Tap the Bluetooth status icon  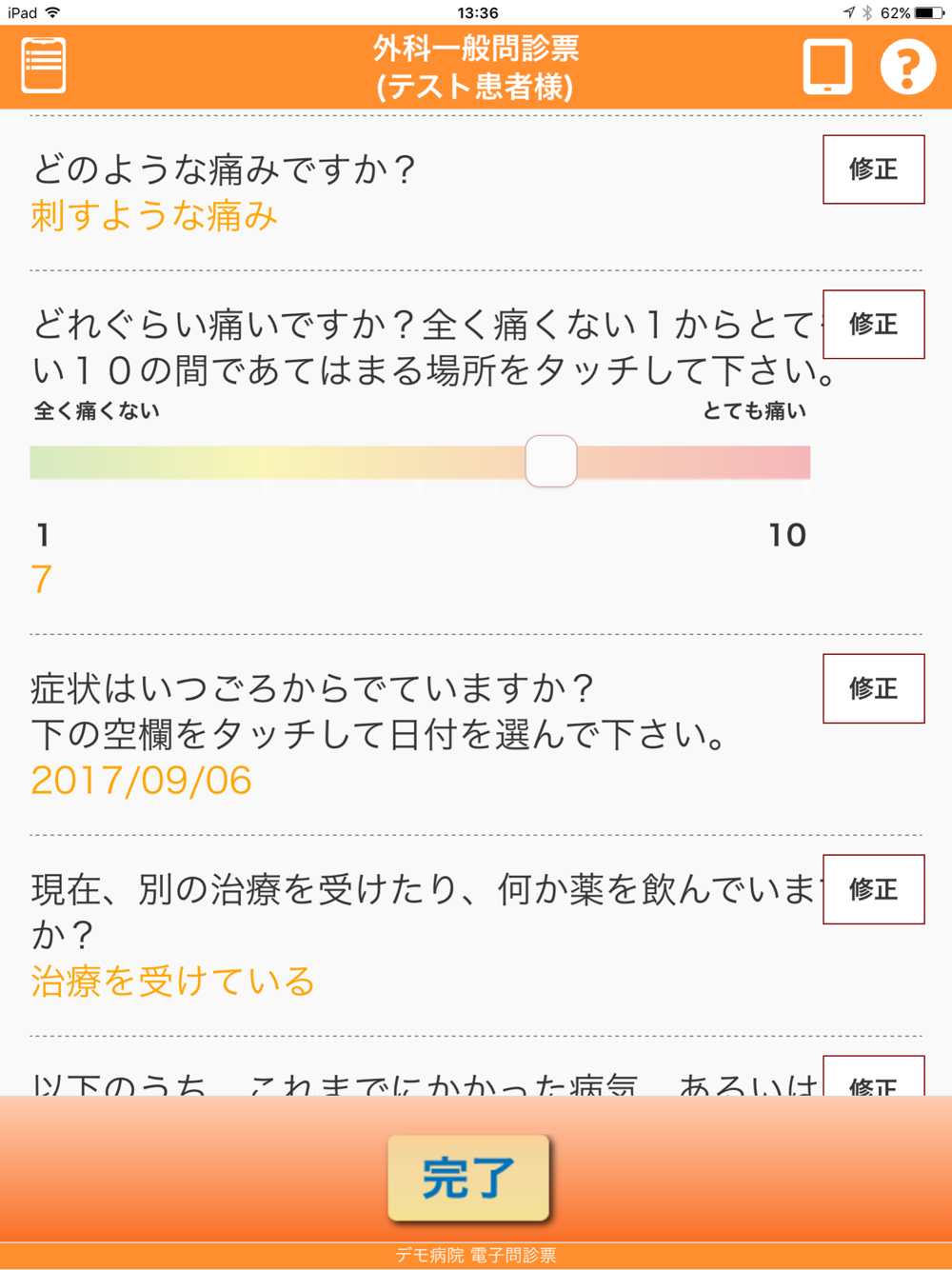(x=867, y=12)
